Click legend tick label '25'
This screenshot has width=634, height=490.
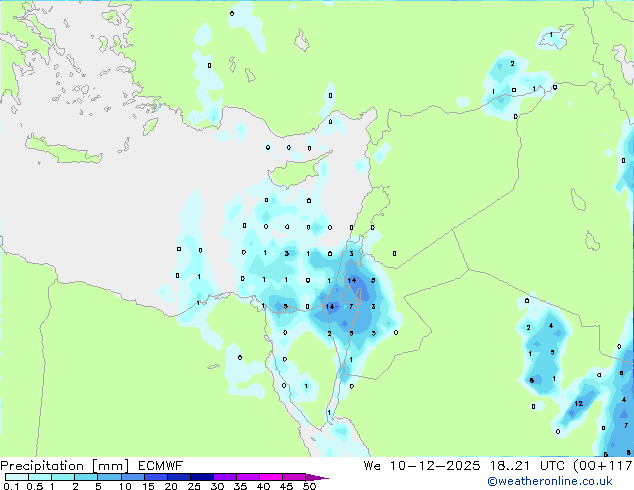click(194, 486)
